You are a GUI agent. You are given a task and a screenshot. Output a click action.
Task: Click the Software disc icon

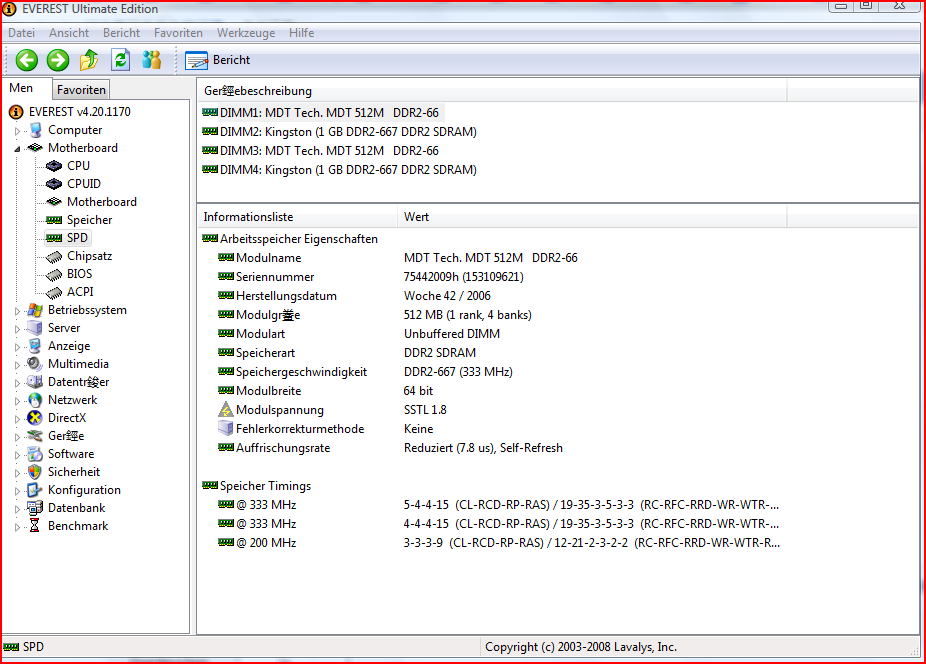click(35, 454)
